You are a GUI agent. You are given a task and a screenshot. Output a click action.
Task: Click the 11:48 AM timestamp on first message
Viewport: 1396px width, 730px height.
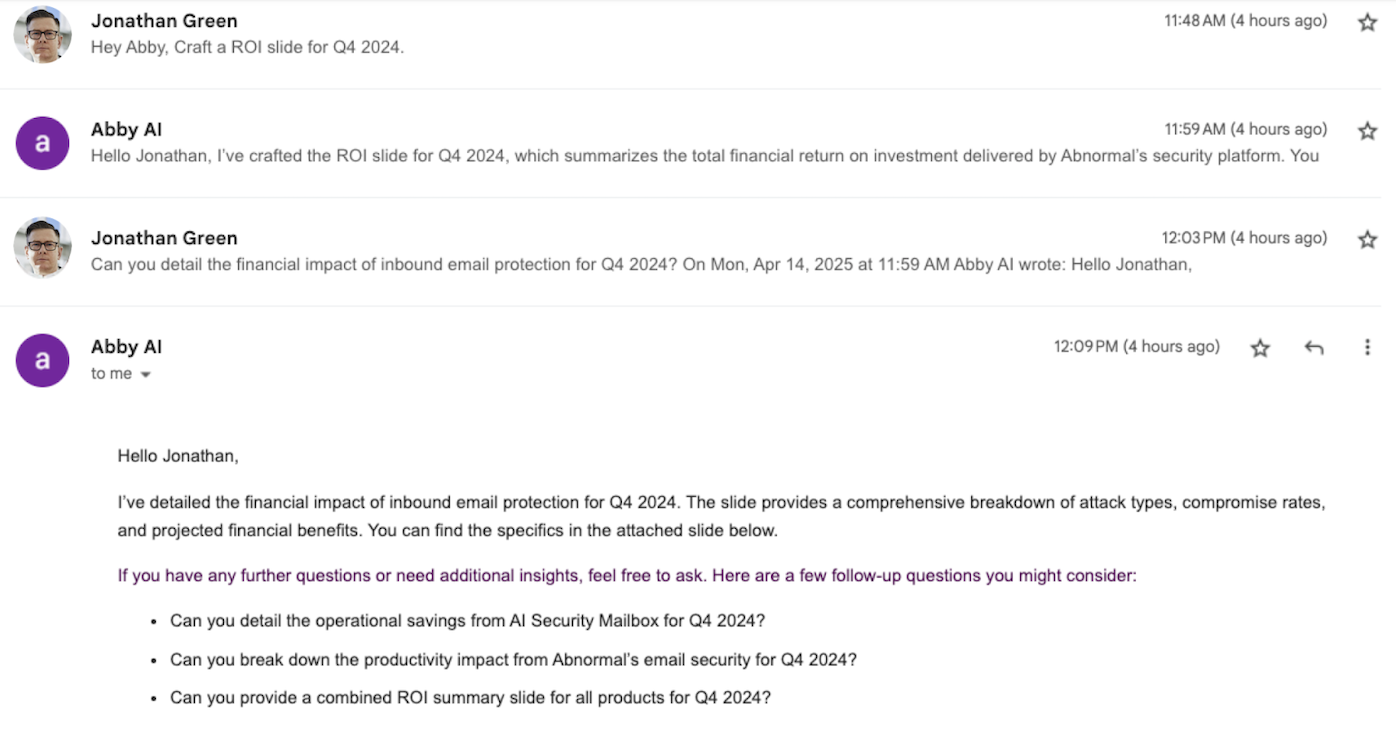1246,21
